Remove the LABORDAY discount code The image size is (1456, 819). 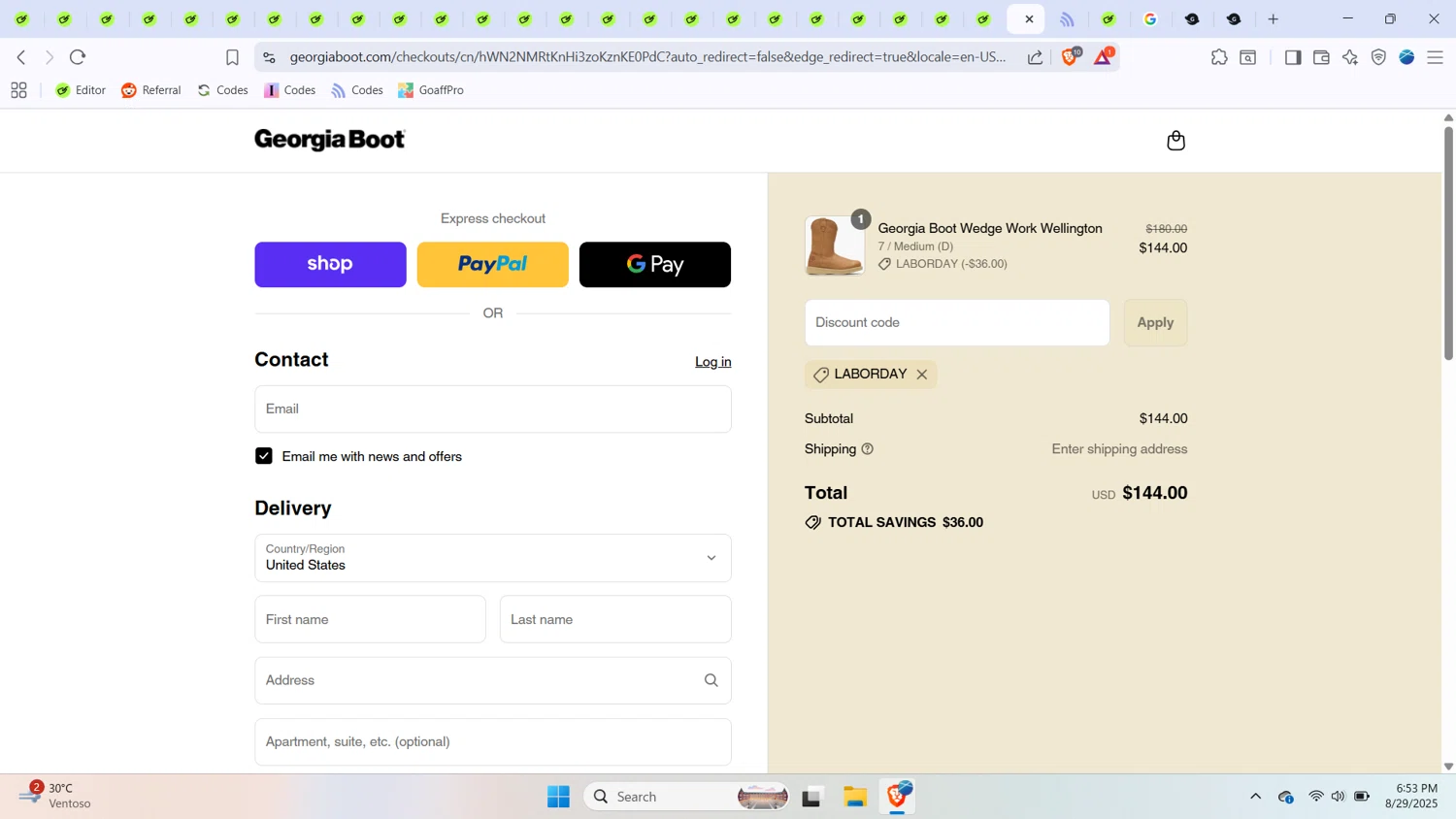pos(922,375)
